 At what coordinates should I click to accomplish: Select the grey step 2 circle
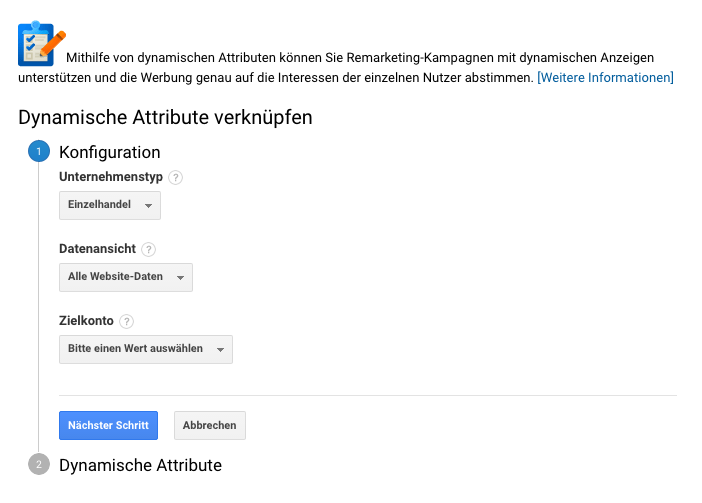39,464
